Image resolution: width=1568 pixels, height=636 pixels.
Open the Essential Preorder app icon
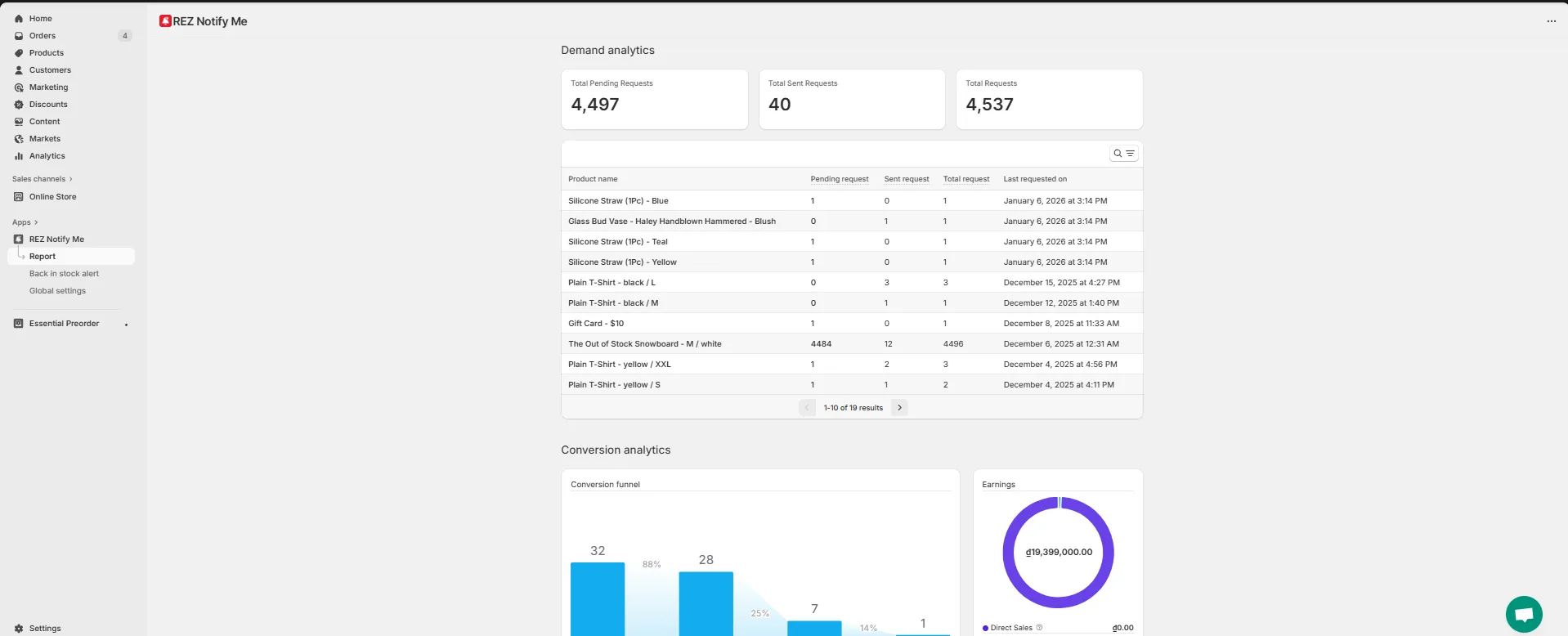pyautogui.click(x=19, y=324)
